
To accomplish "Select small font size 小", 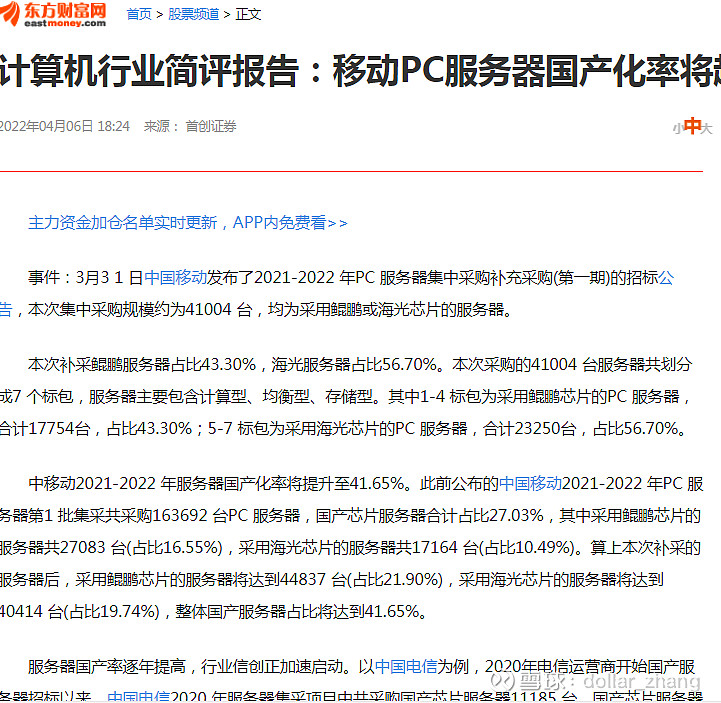I will (x=677, y=128).
